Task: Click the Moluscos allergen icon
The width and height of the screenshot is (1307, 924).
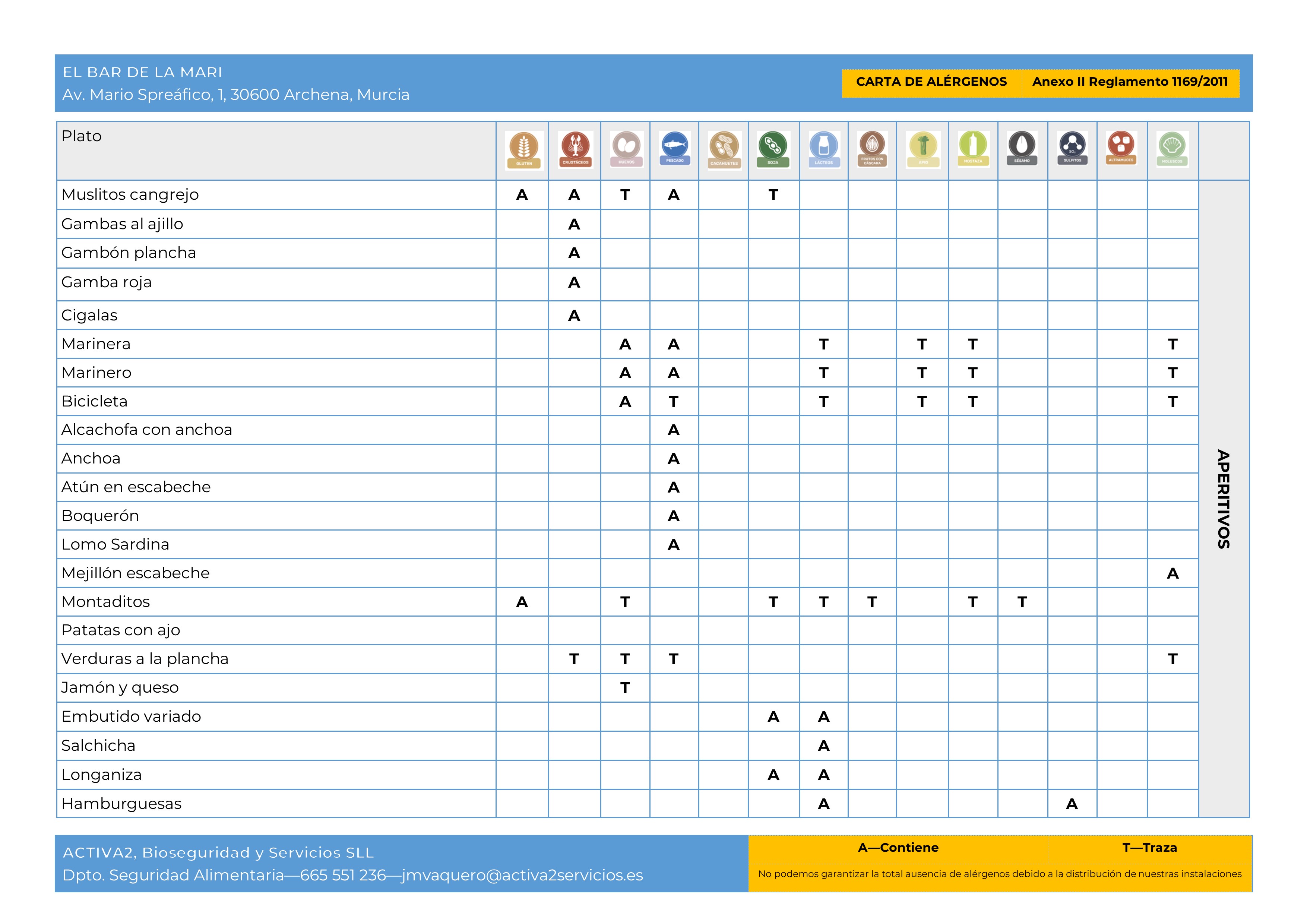Action: coord(1172,150)
